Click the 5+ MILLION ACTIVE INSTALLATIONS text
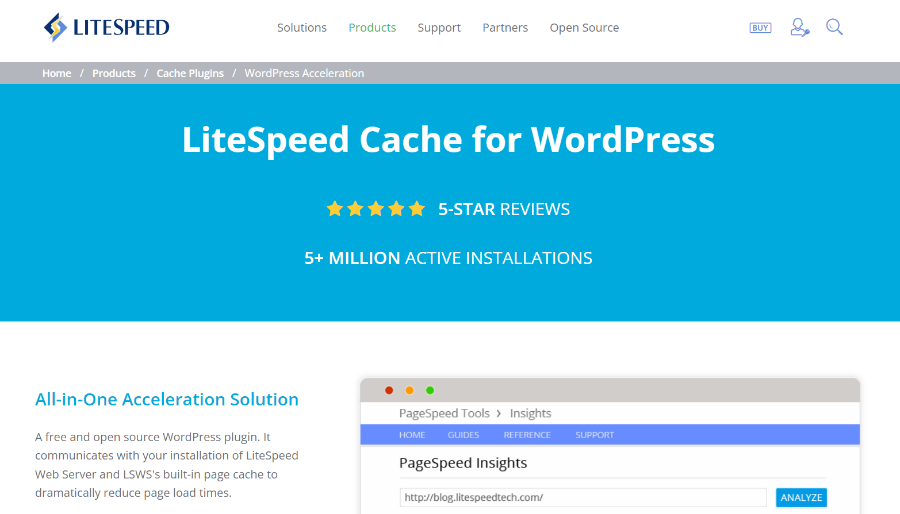900x514 pixels. 448,258
